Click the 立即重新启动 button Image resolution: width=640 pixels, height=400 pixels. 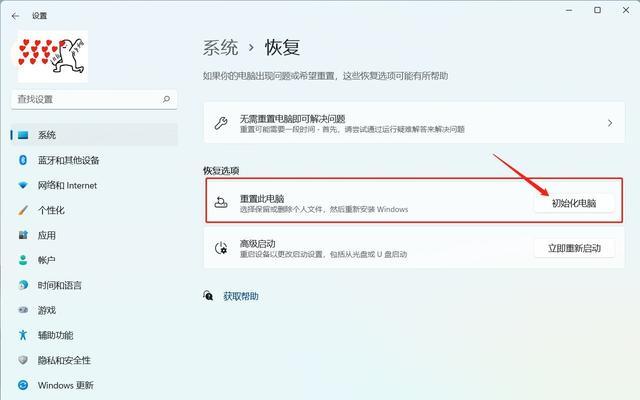click(x=574, y=248)
